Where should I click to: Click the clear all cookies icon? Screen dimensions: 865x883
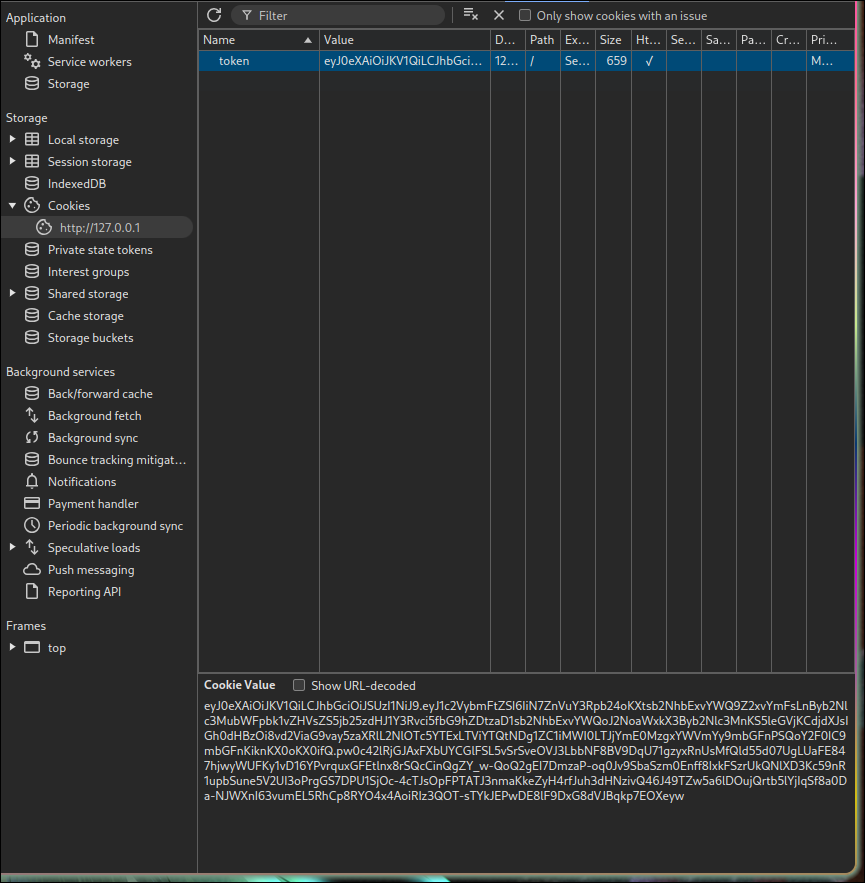pos(471,15)
